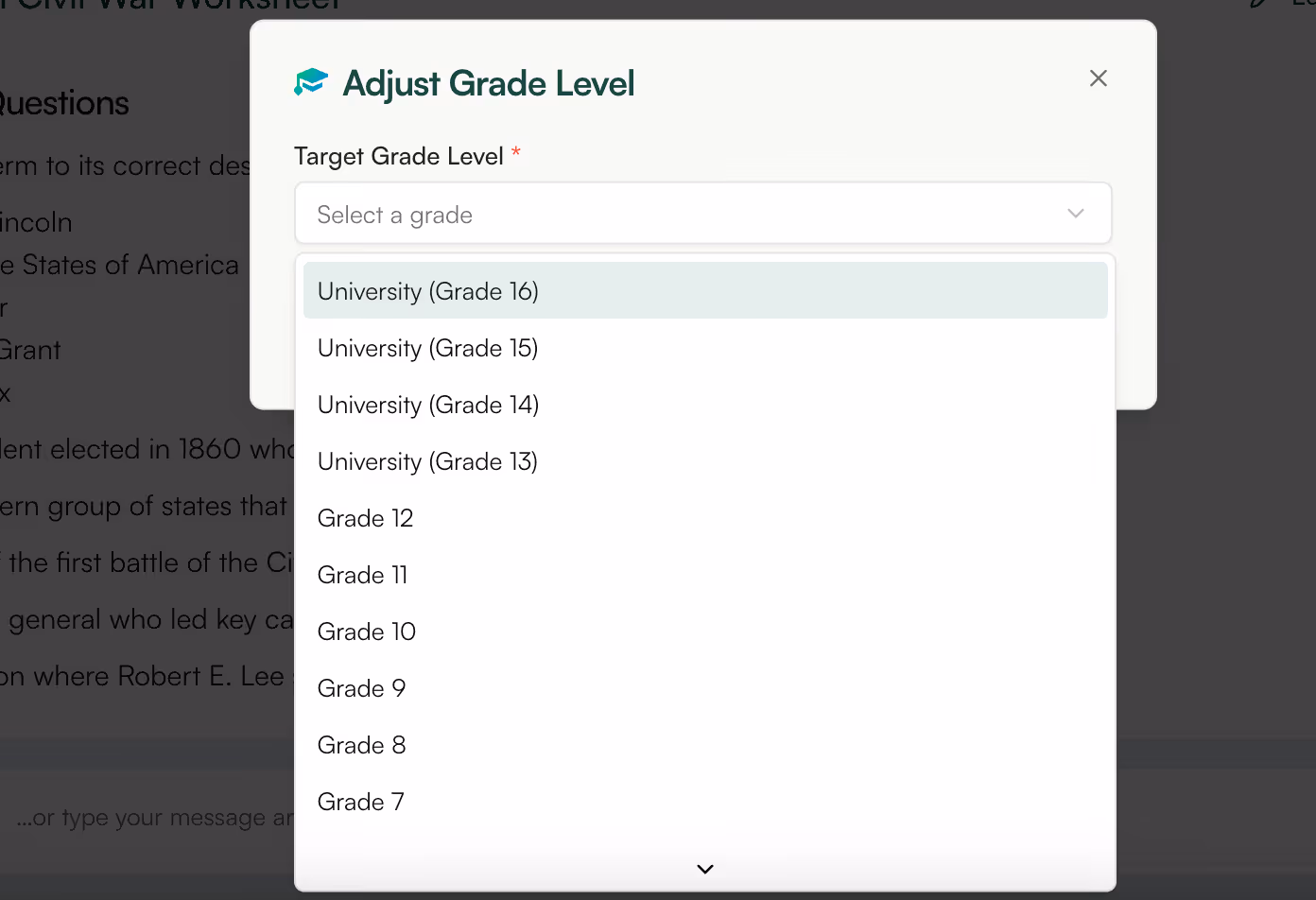Screen dimensions: 1316x900
Task: Click the pencil edit icon at top right
Action: click(x=1257, y=5)
